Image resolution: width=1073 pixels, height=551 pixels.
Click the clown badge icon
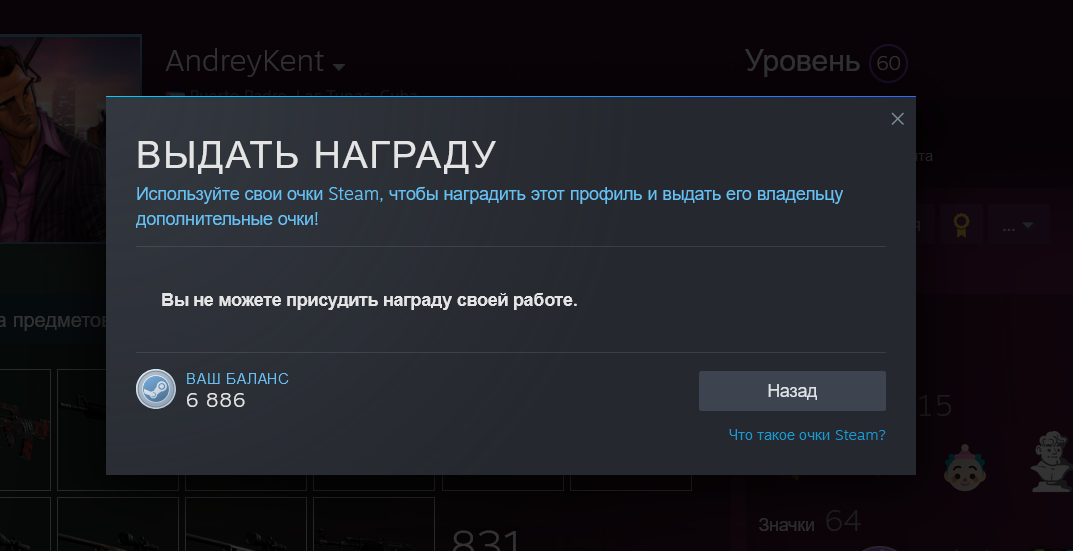(x=964, y=467)
